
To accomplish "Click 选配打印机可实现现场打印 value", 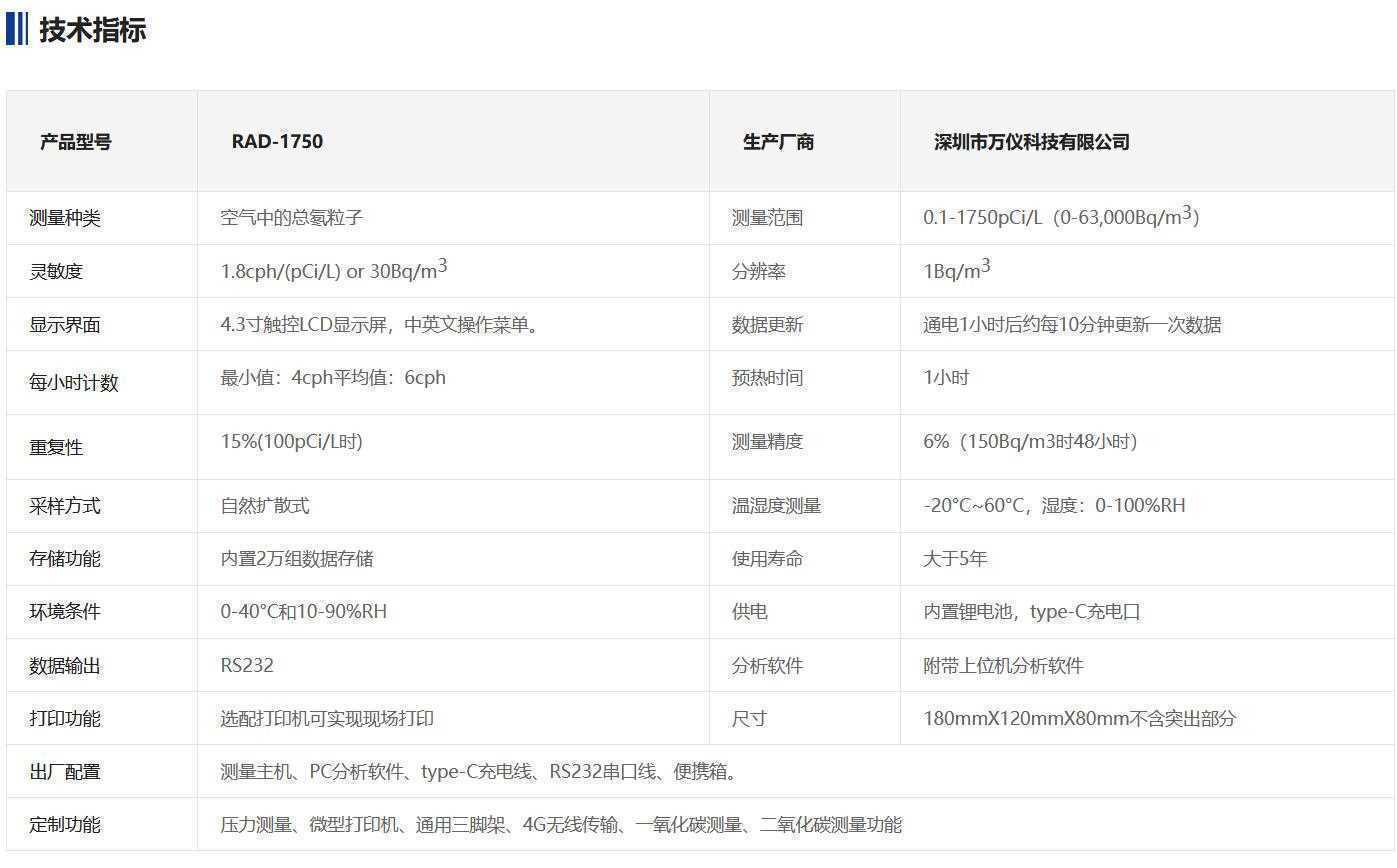I will 327,718.
